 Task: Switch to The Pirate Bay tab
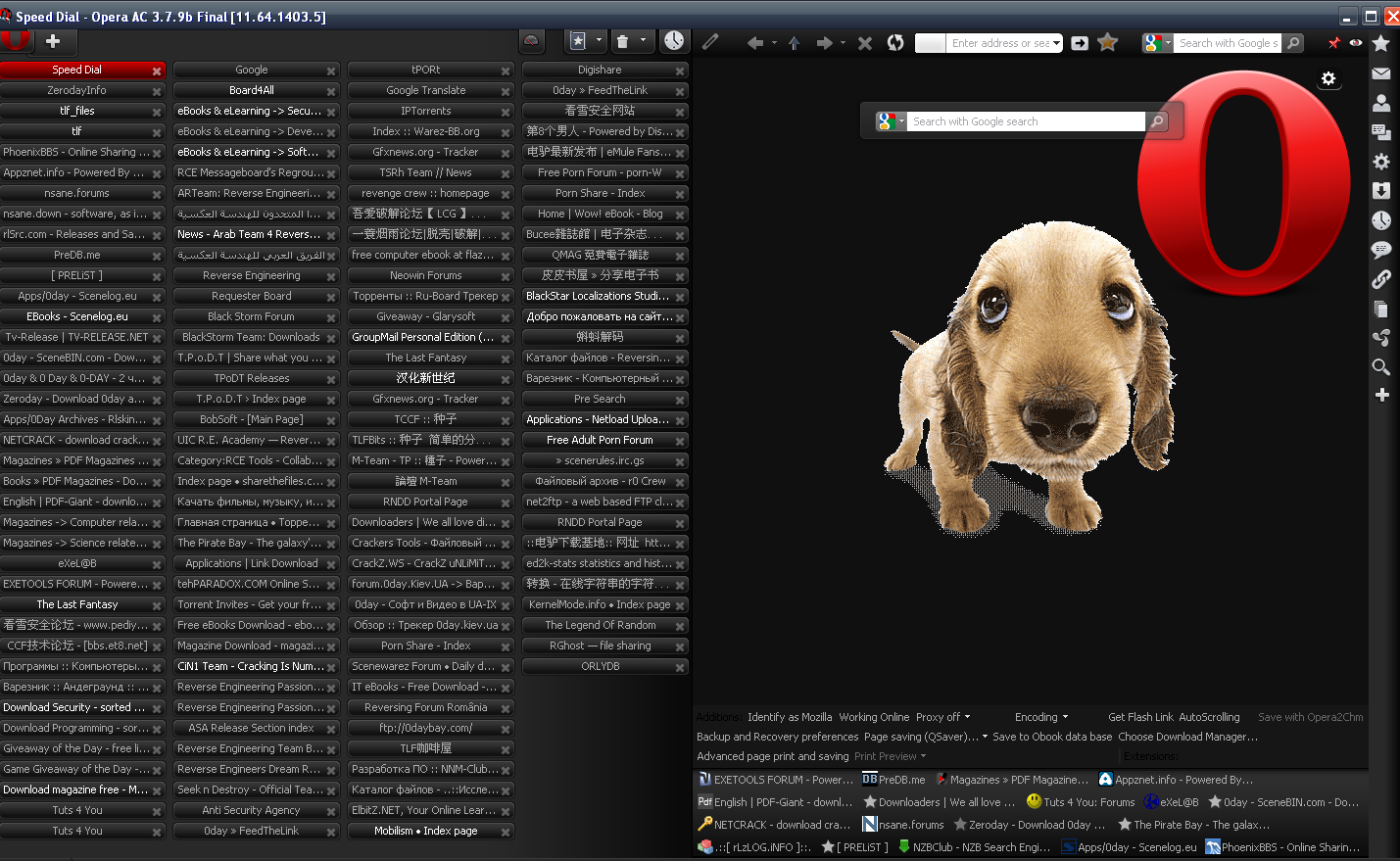pyautogui.click(x=256, y=544)
